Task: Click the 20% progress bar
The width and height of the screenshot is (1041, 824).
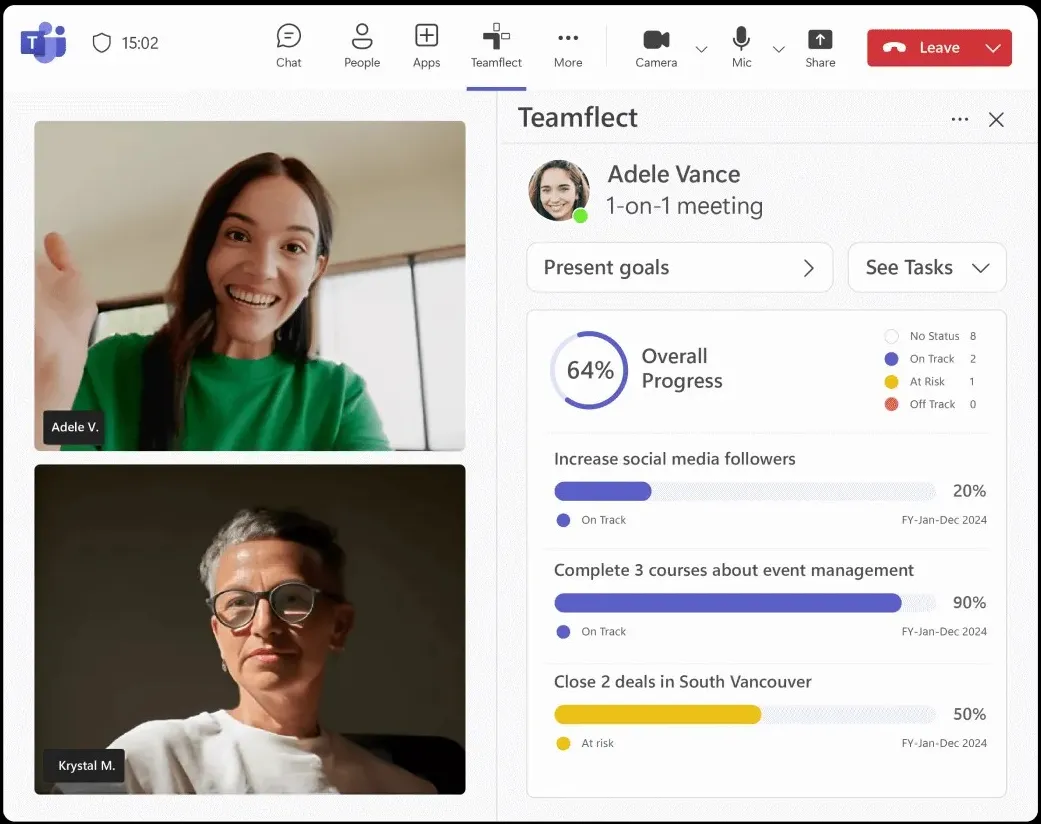Action: 745,491
